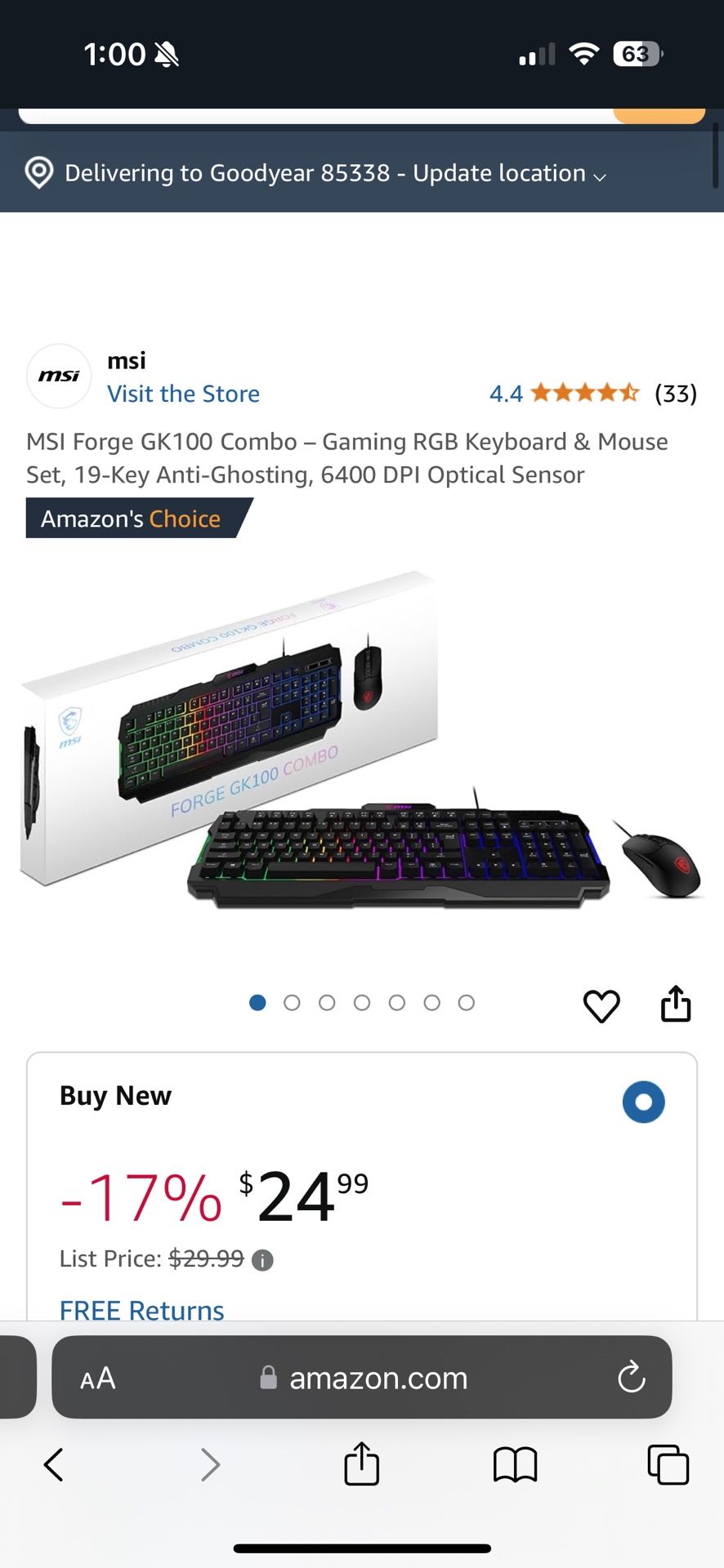Open the FREE Returns link
The image size is (724, 1568).
[142, 1310]
